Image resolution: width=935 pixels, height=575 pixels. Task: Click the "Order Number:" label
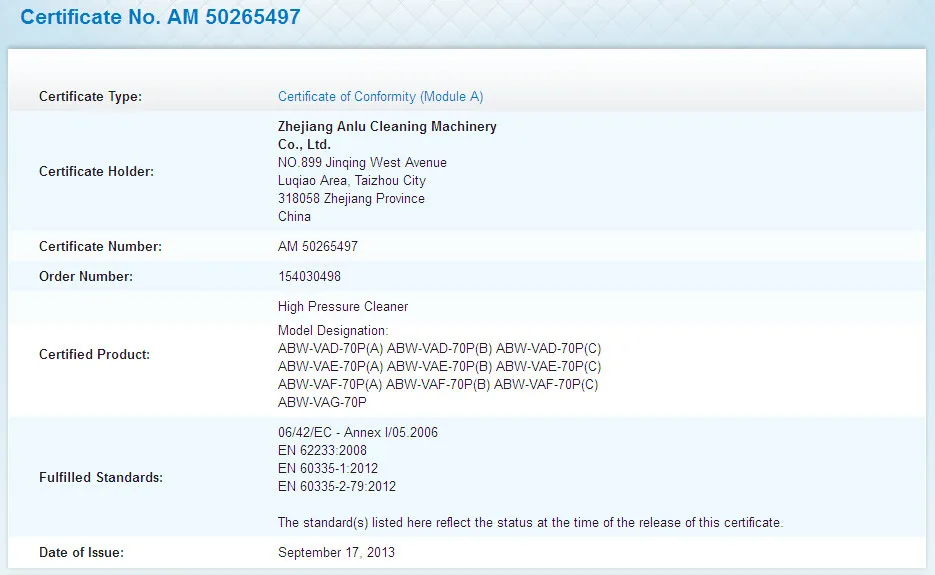point(86,276)
